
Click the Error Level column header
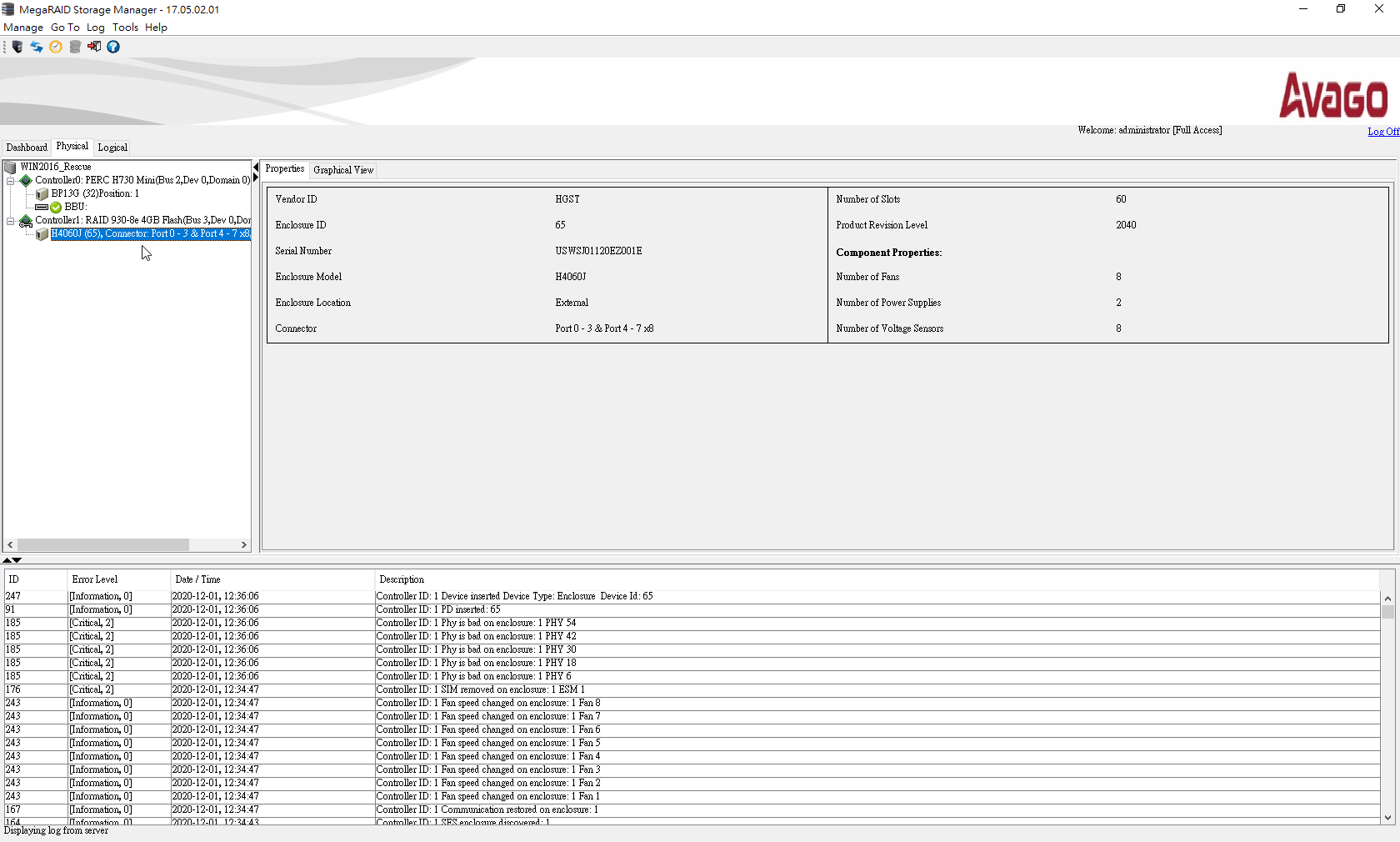(x=118, y=579)
